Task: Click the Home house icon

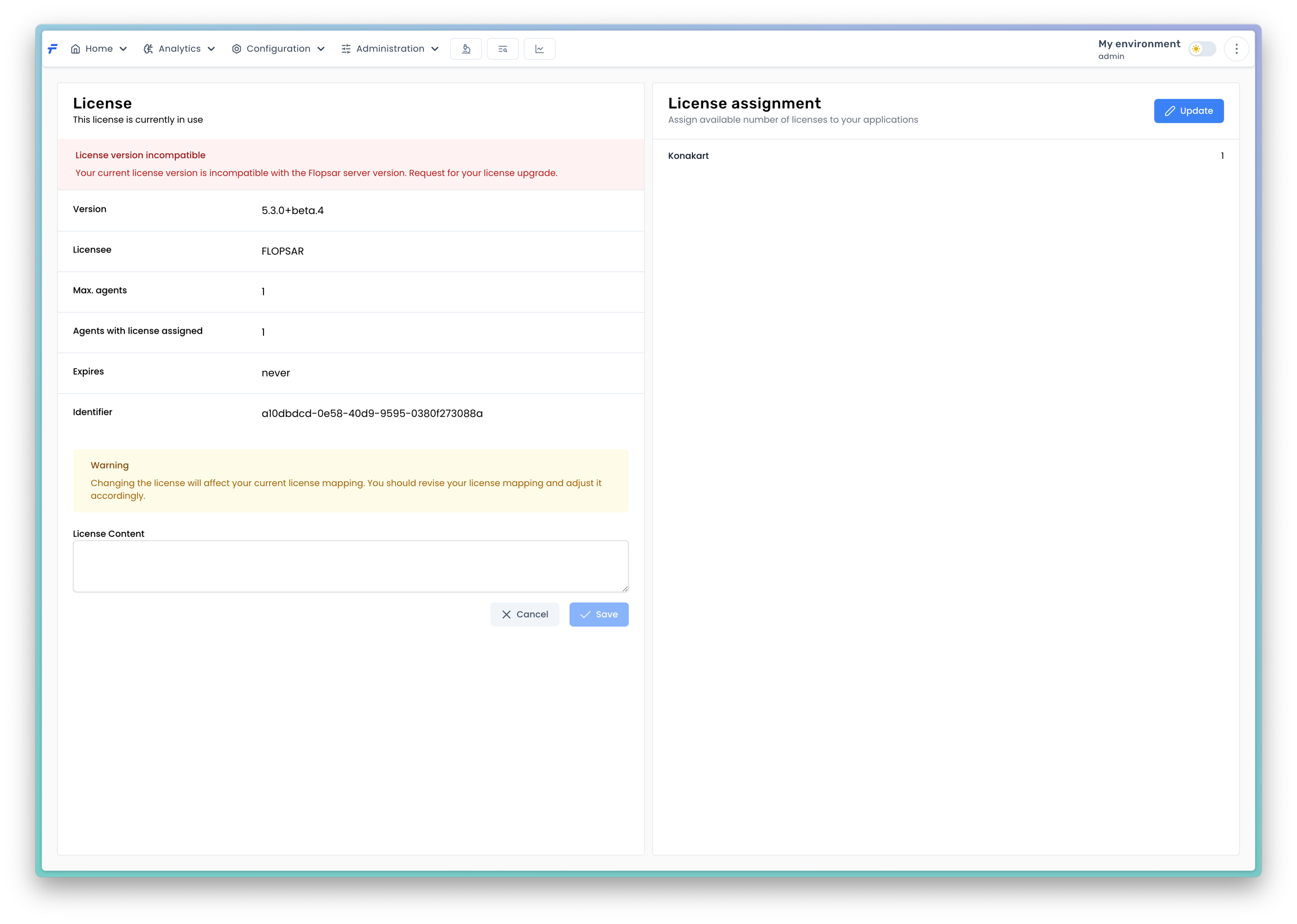Action: point(75,49)
